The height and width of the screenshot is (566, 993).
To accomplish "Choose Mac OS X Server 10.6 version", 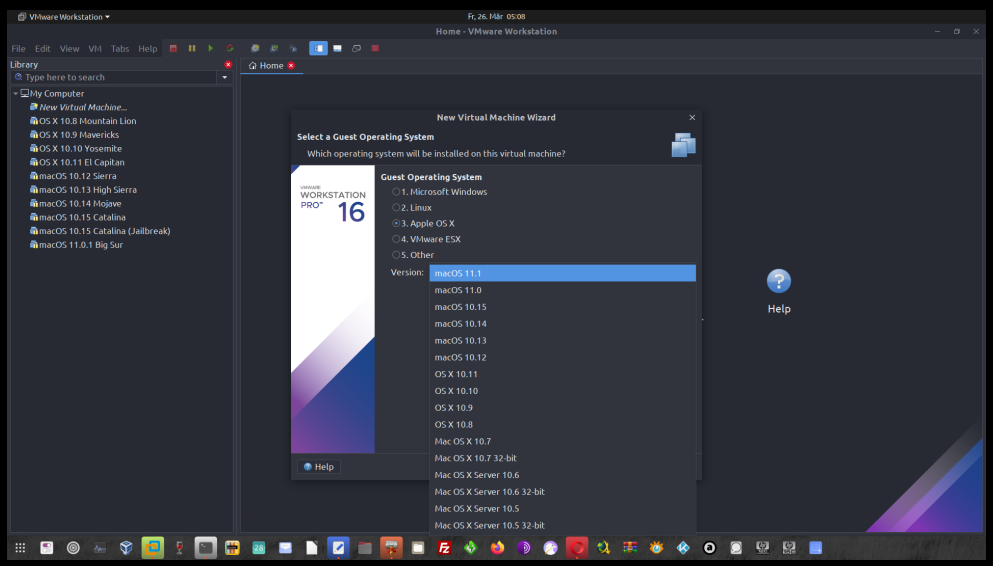I will tap(562, 475).
